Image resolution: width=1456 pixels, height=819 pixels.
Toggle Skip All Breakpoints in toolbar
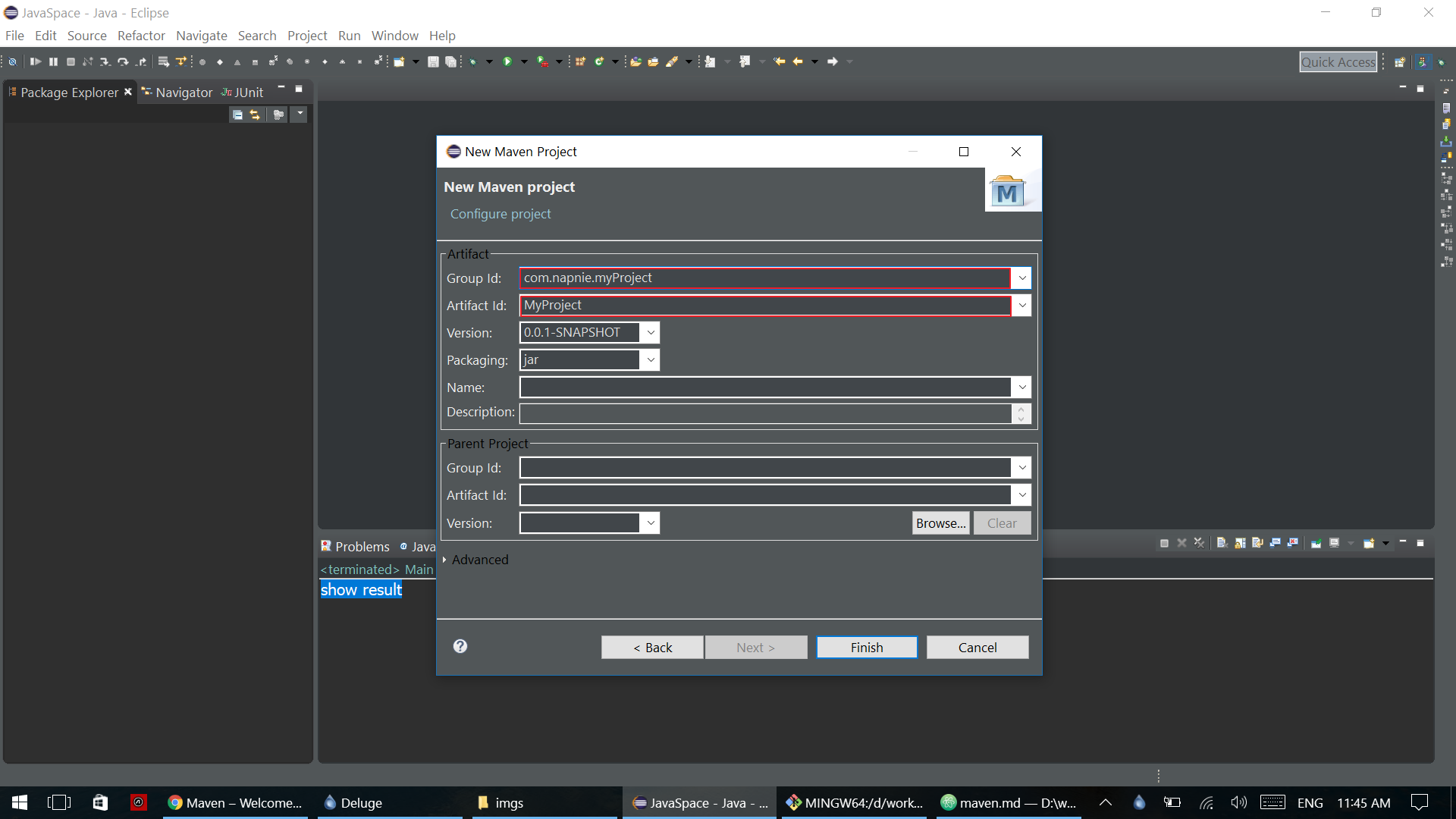[x=13, y=61]
